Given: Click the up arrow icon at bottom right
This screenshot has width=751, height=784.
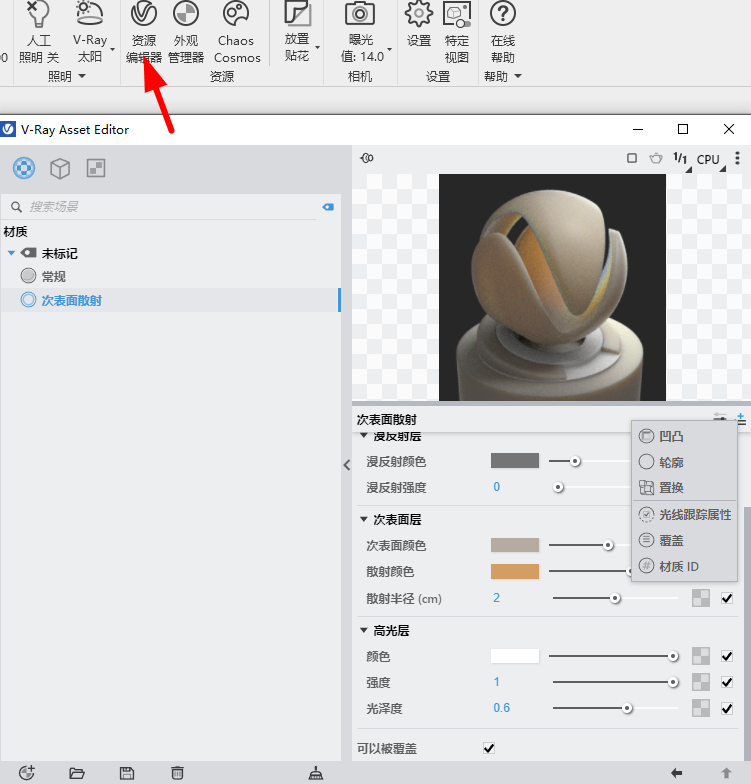Looking at the screenshot, I should click(726, 773).
